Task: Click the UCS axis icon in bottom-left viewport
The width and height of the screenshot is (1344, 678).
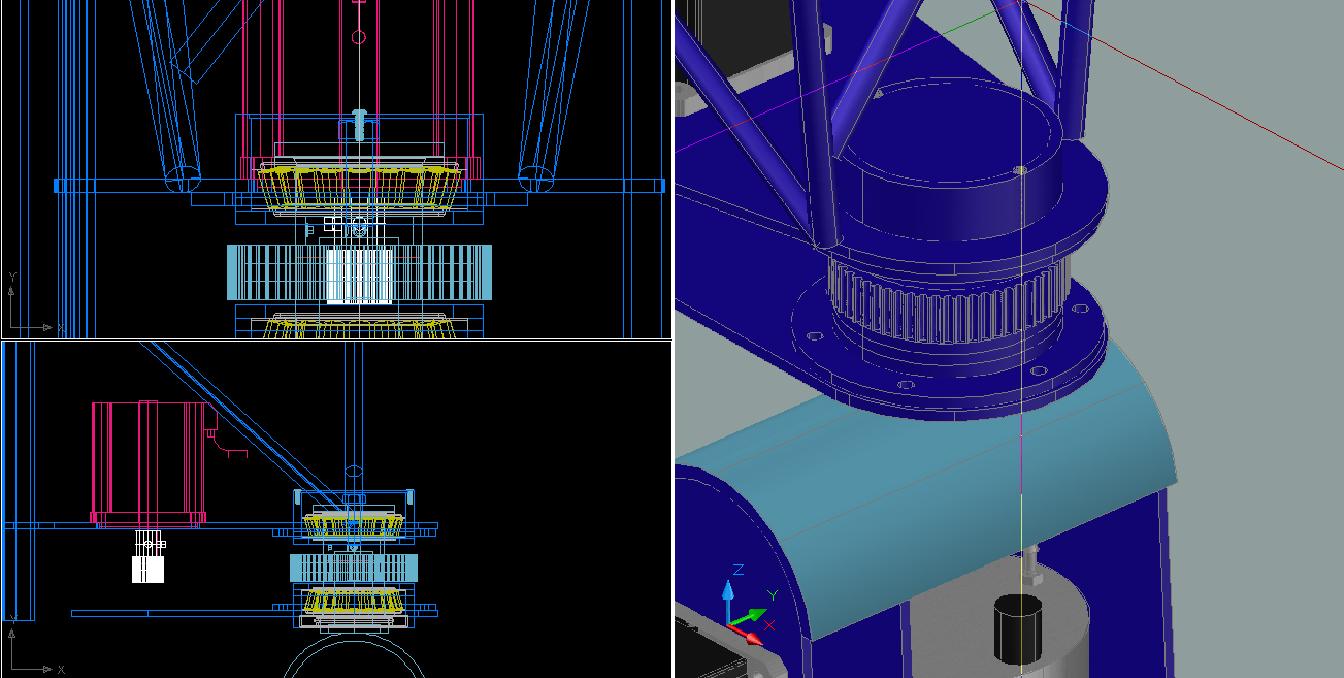Action: 35,644
